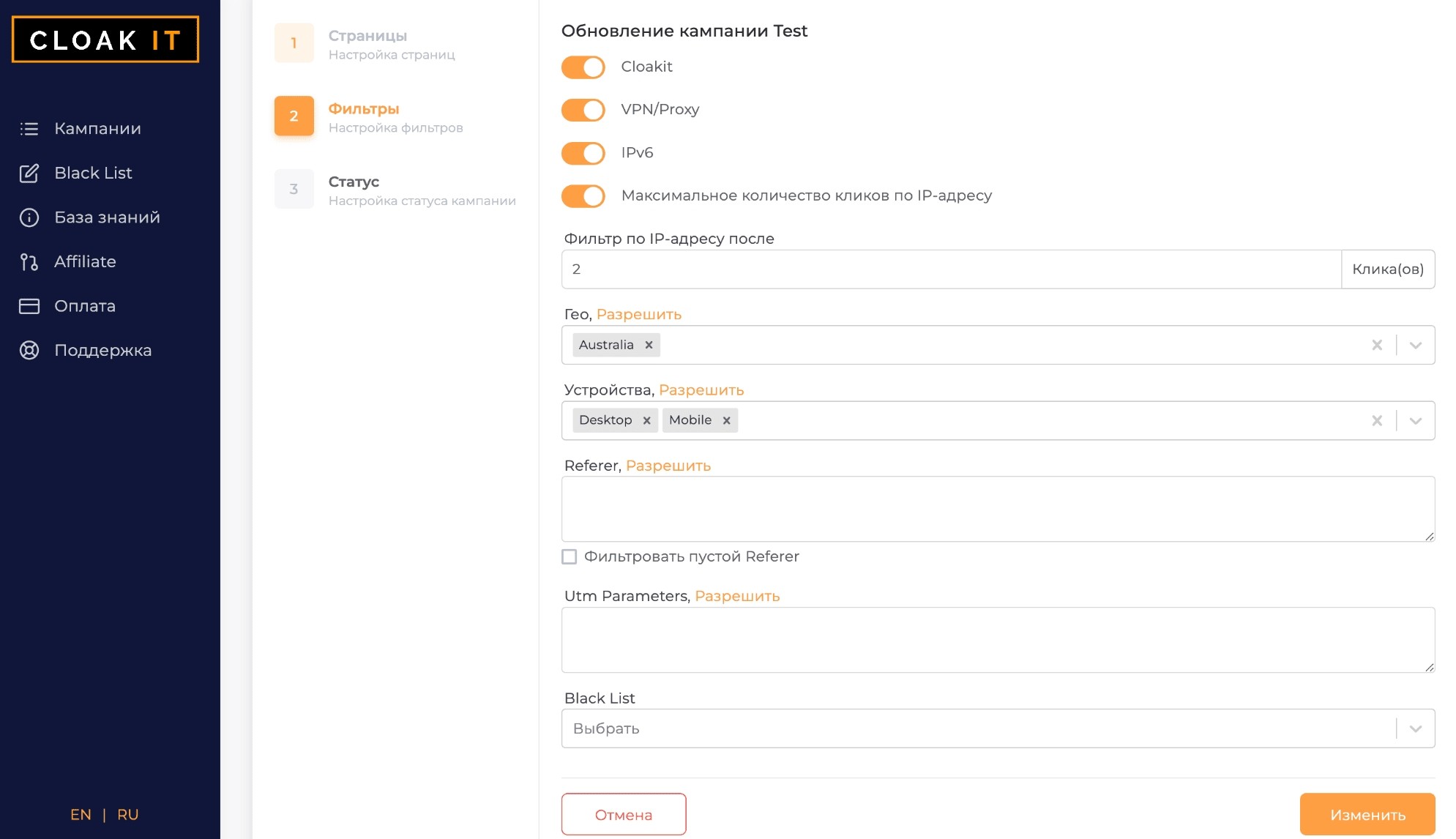Open the Поддержка menu item
This screenshot has width=1456, height=839.
(102, 350)
